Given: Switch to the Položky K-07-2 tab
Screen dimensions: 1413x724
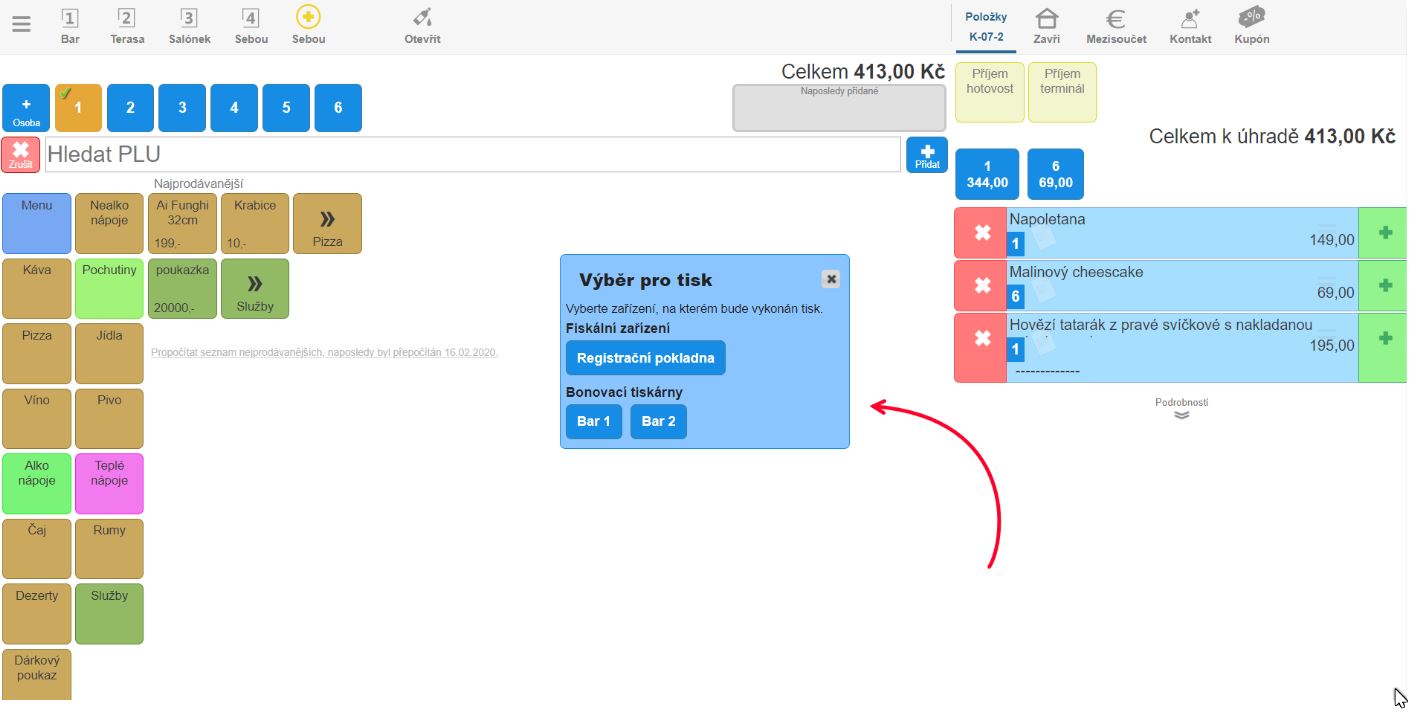Looking at the screenshot, I should click(985, 27).
